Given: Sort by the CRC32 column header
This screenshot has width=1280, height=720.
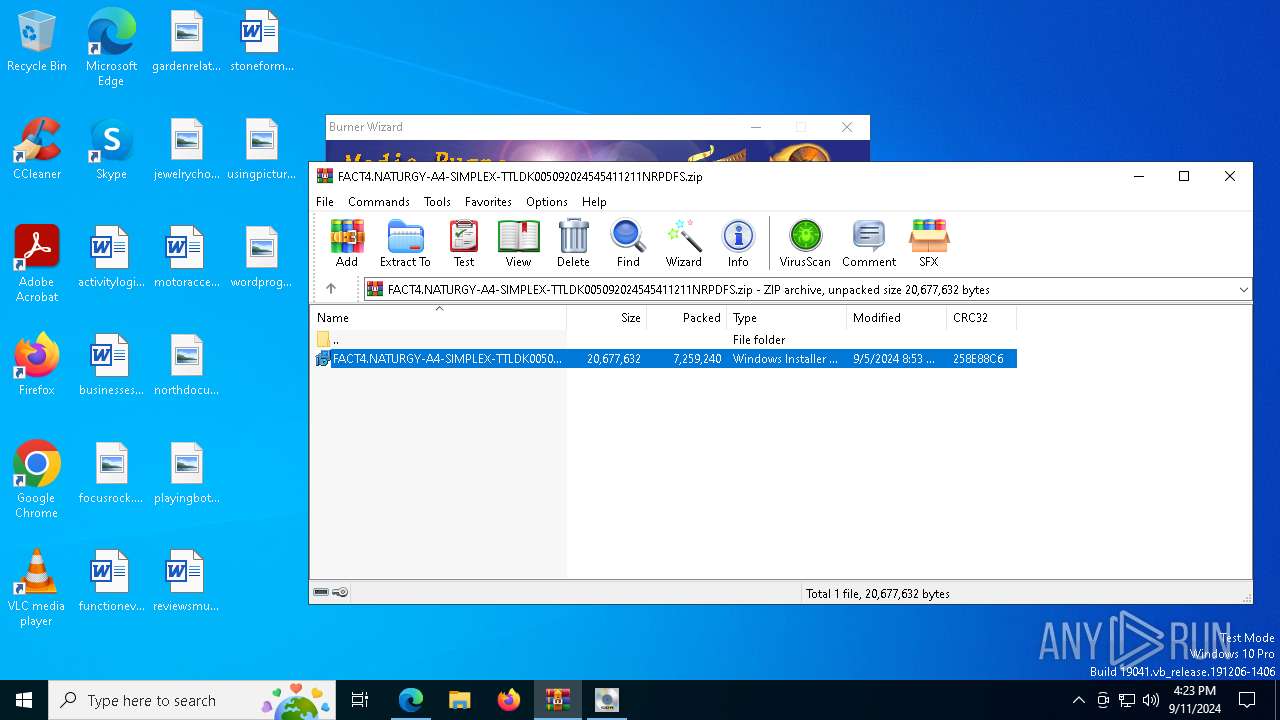Looking at the screenshot, I should click(982, 318).
